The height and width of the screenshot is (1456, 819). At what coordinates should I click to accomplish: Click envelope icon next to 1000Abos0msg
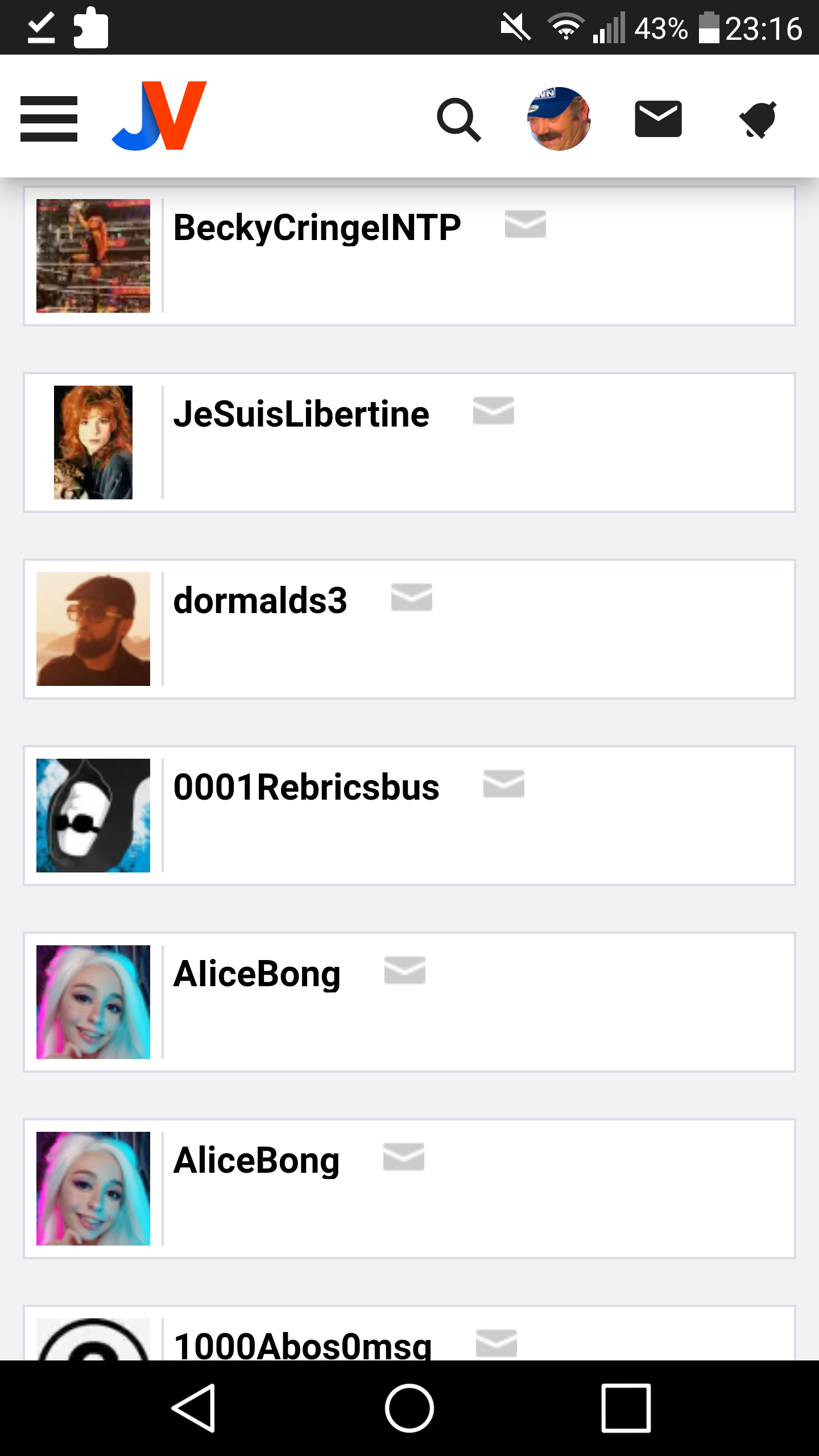497,1343
